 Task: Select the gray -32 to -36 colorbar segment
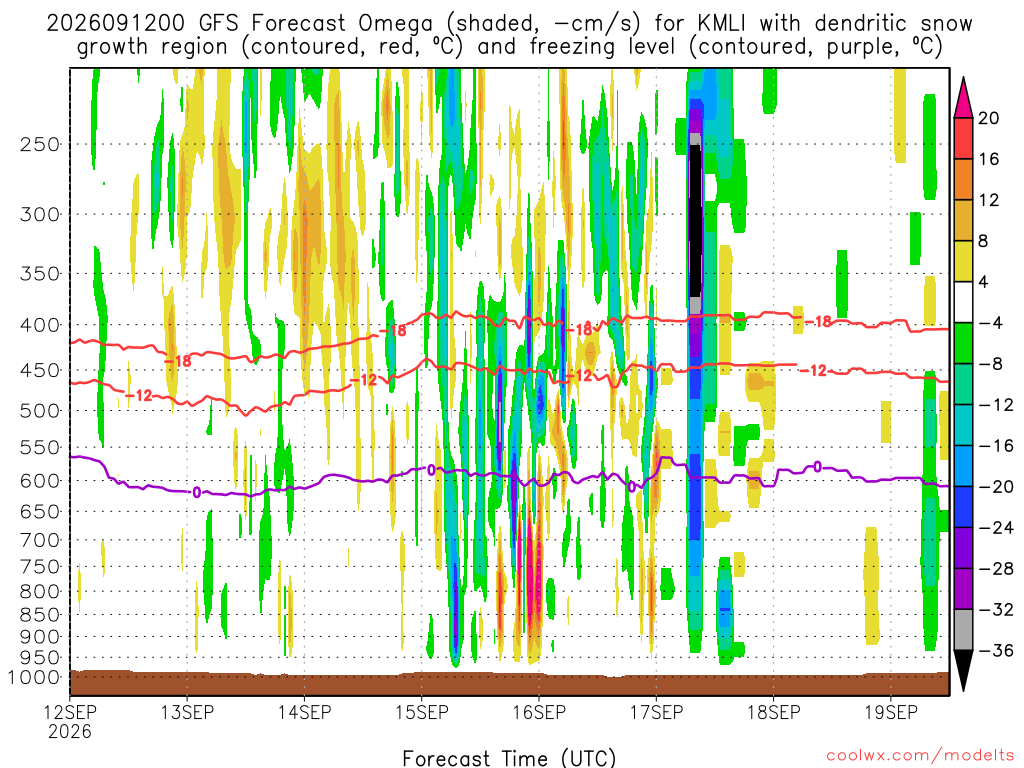[x=963, y=630]
